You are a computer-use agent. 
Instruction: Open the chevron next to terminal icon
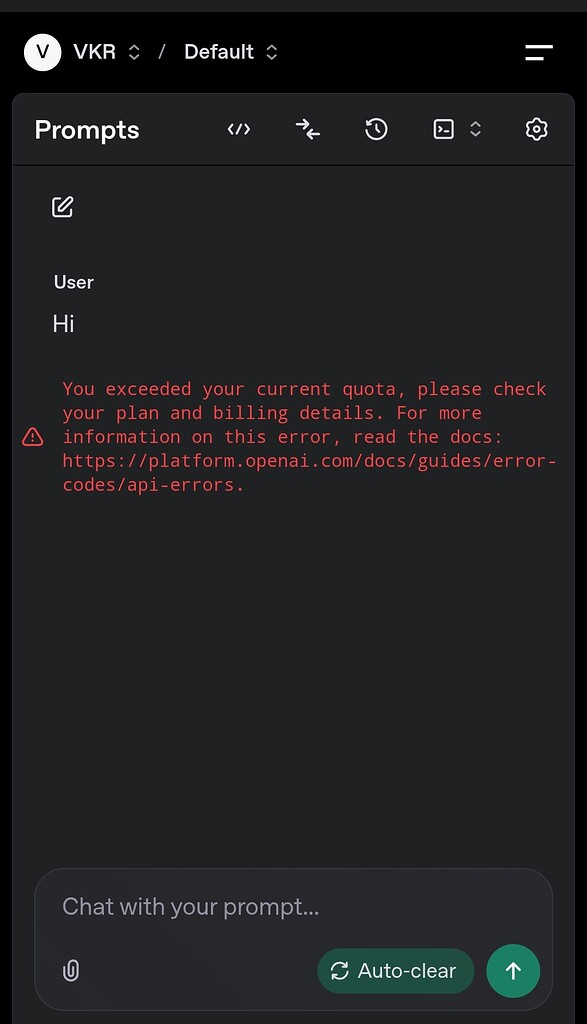(475, 129)
